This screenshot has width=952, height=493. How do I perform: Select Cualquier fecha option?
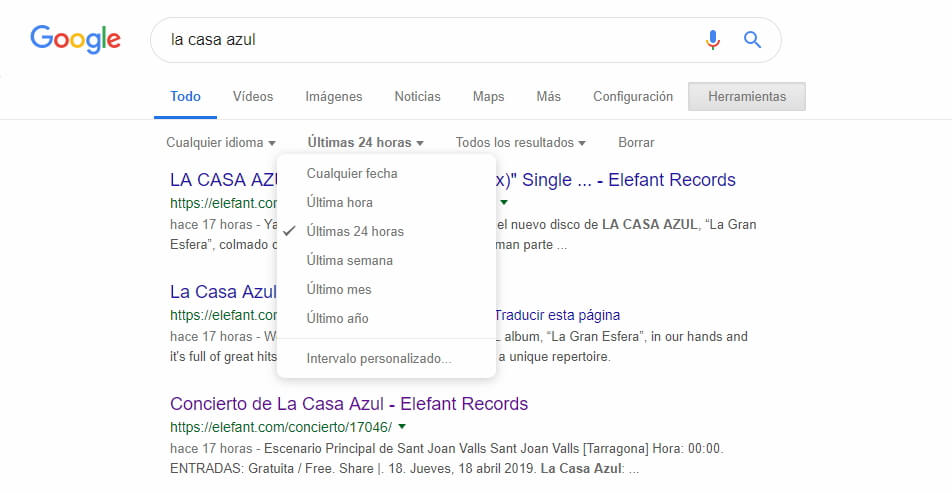386,174
